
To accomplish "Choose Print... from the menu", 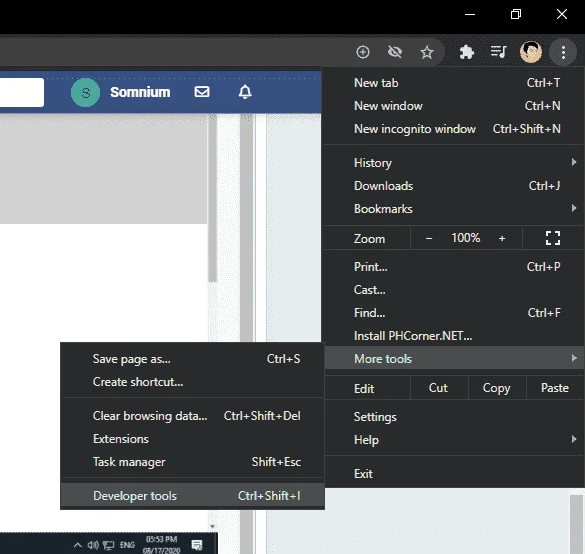I will [x=453, y=267].
